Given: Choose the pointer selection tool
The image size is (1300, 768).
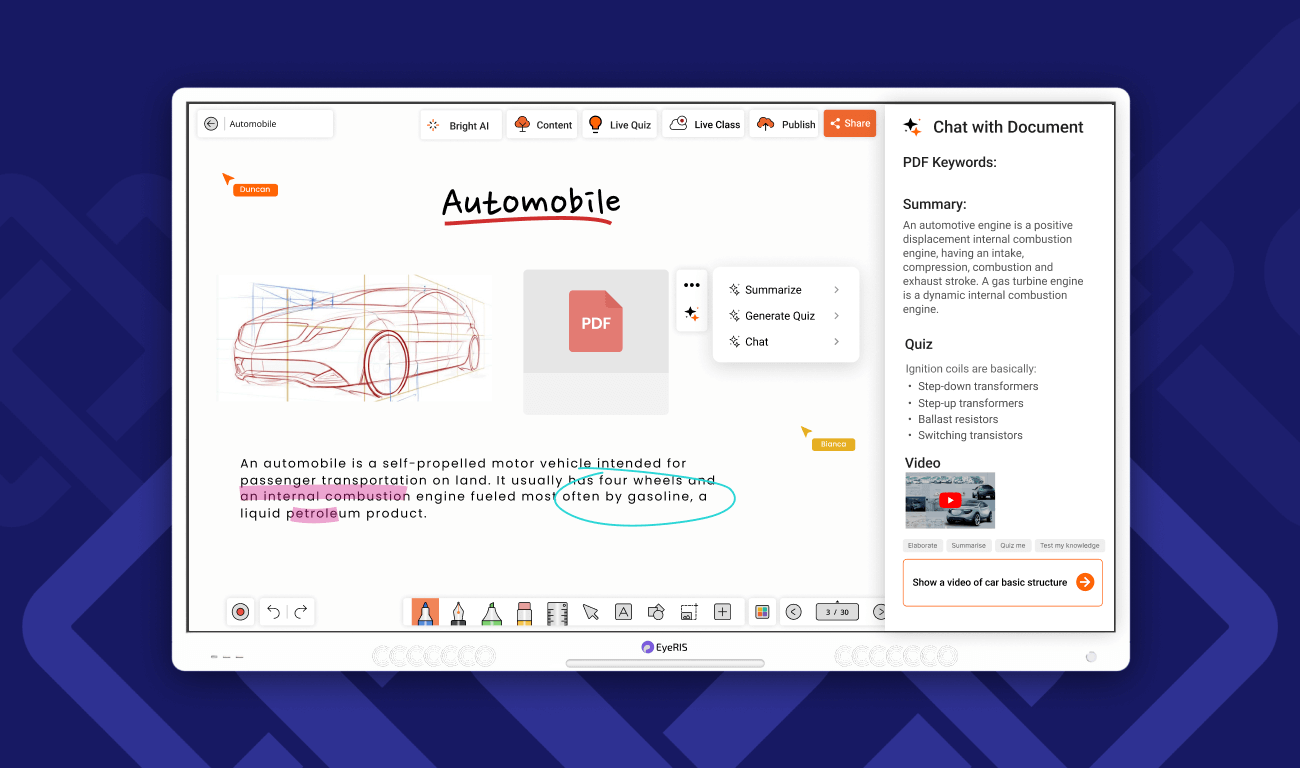Looking at the screenshot, I should [x=591, y=612].
